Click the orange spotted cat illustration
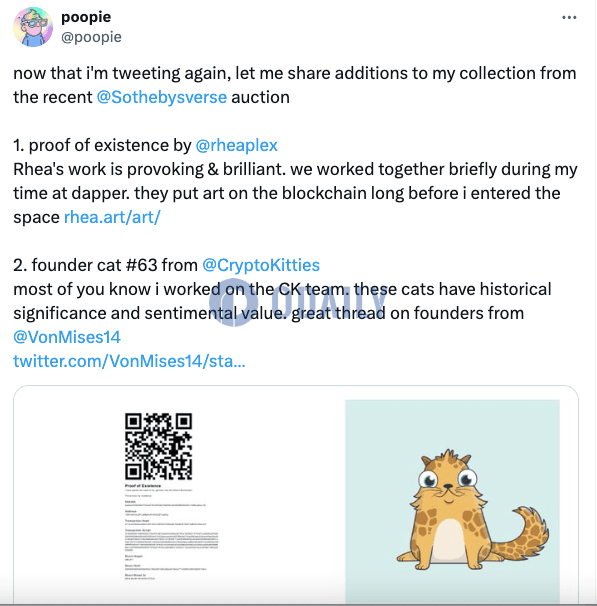The width and height of the screenshot is (597, 606). pyautogui.click(x=472, y=509)
